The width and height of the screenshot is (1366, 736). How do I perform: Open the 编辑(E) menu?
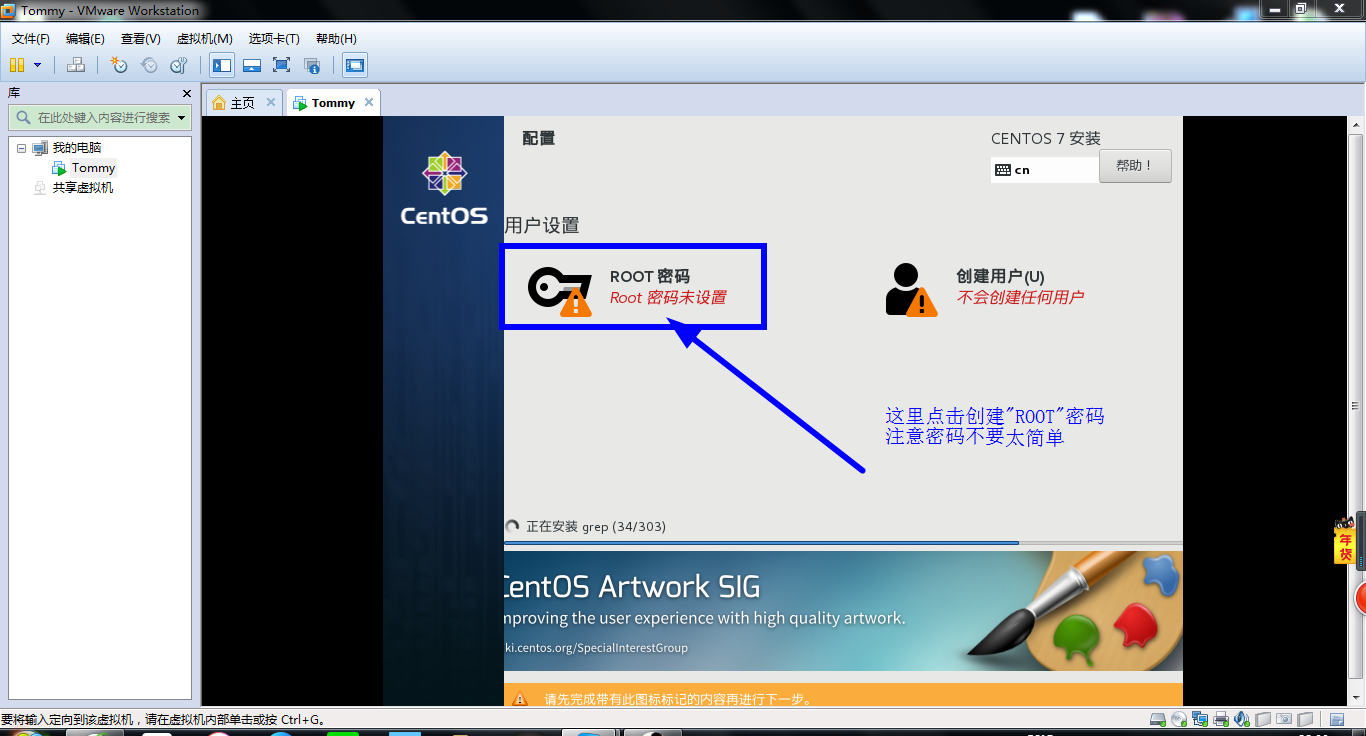click(x=85, y=39)
